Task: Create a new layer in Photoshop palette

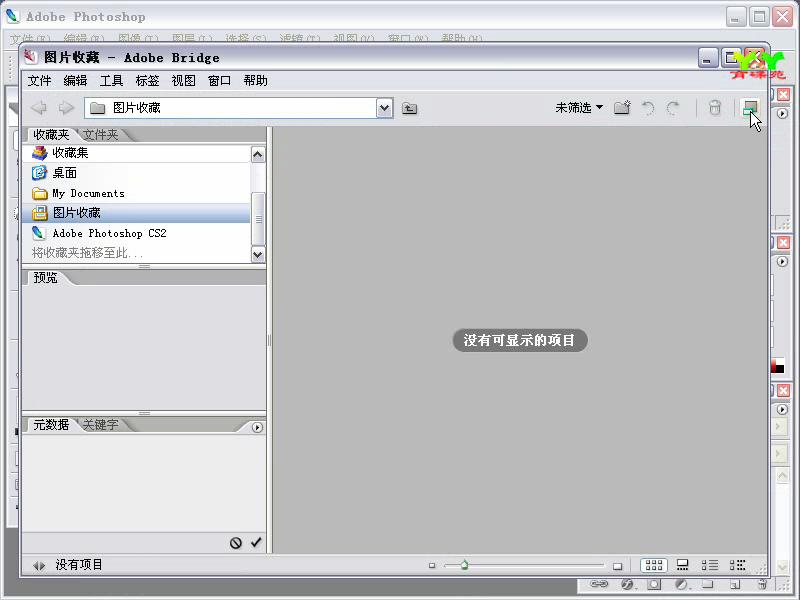Action: pyautogui.click(x=735, y=584)
